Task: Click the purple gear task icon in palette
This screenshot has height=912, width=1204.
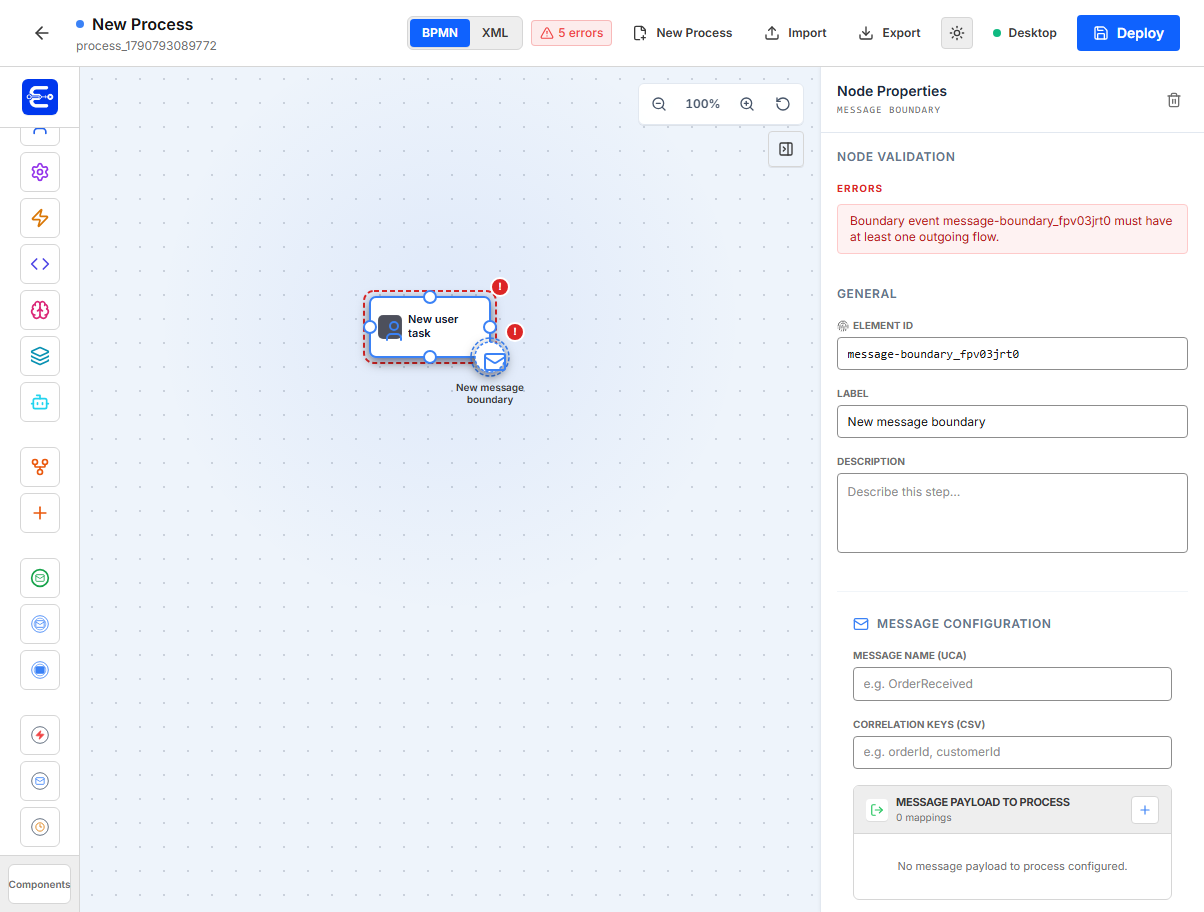Action: pyautogui.click(x=40, y=172)
